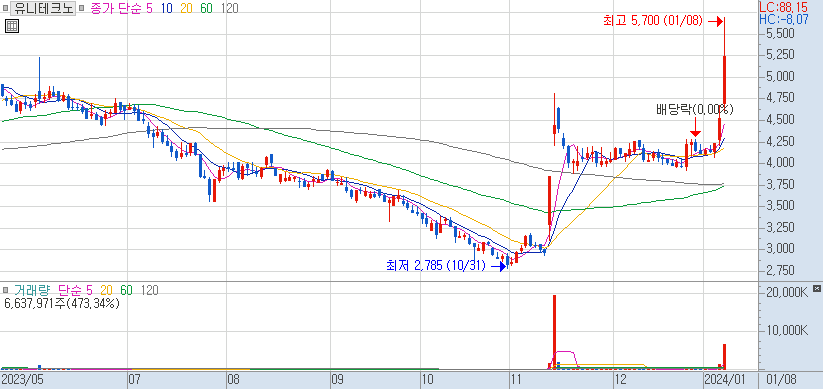Click the 07 month label on date axis
The width and height of the screenshot is (823, 389).
click(134, 379)
